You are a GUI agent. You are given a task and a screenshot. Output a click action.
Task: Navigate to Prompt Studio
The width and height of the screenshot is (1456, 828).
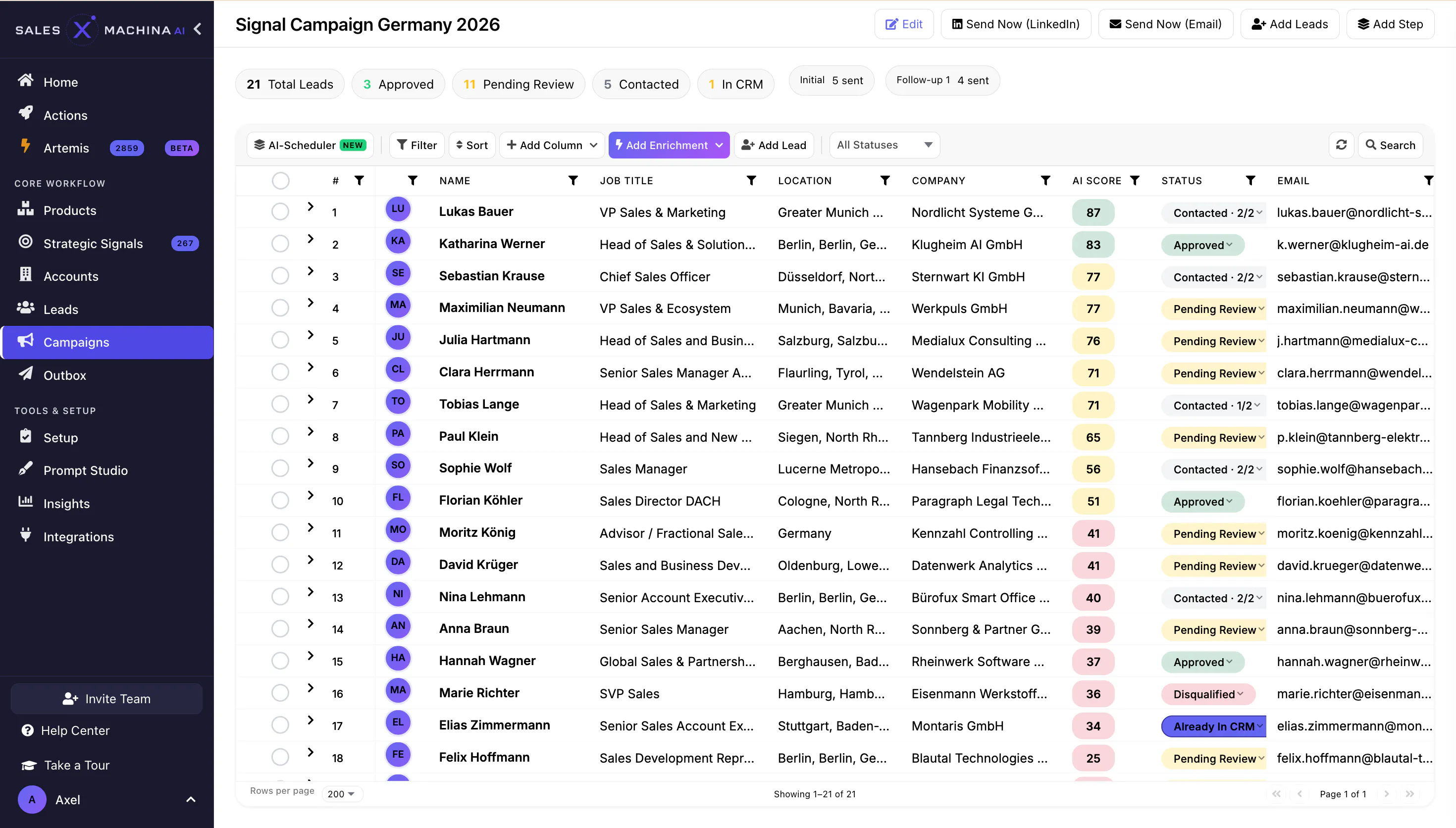pos(107,470)
